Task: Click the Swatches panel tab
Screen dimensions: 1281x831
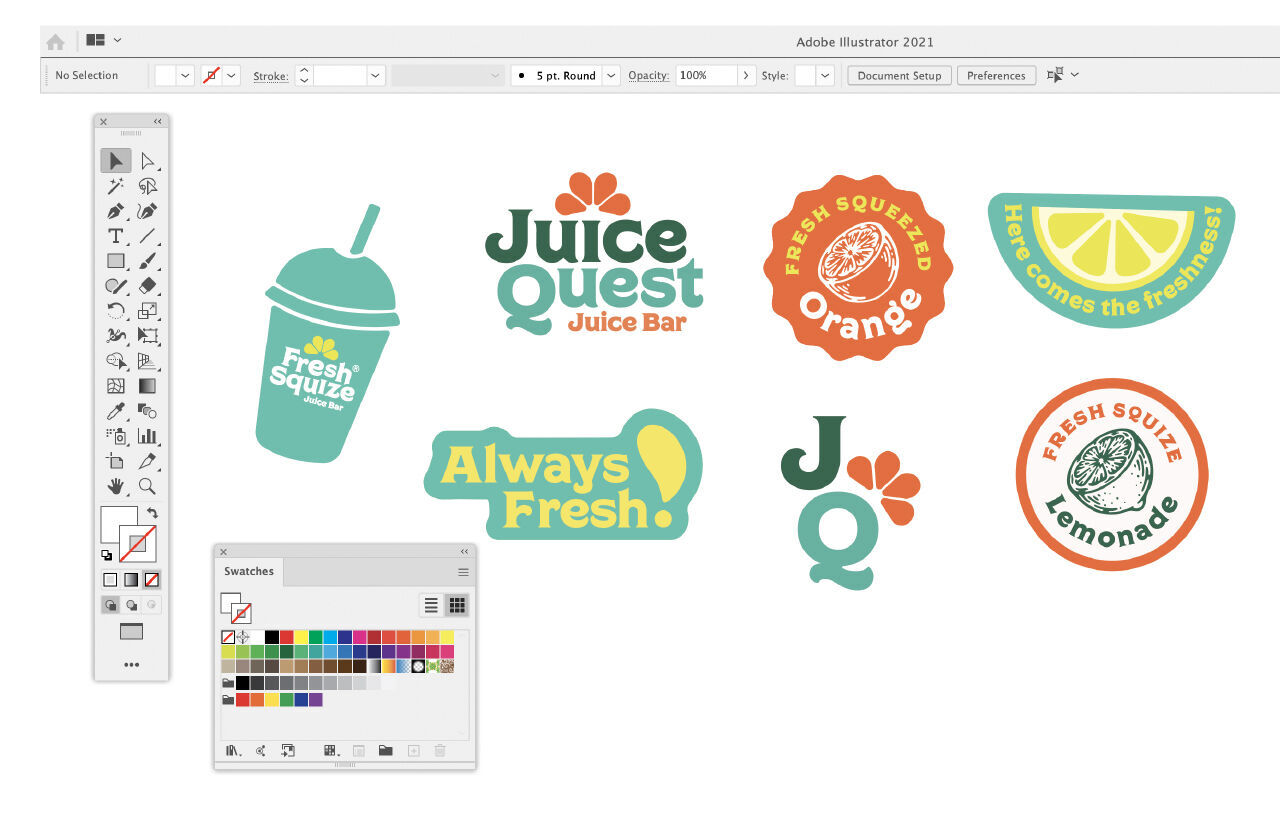Action: pyautogui.click(x=248, y=571)
